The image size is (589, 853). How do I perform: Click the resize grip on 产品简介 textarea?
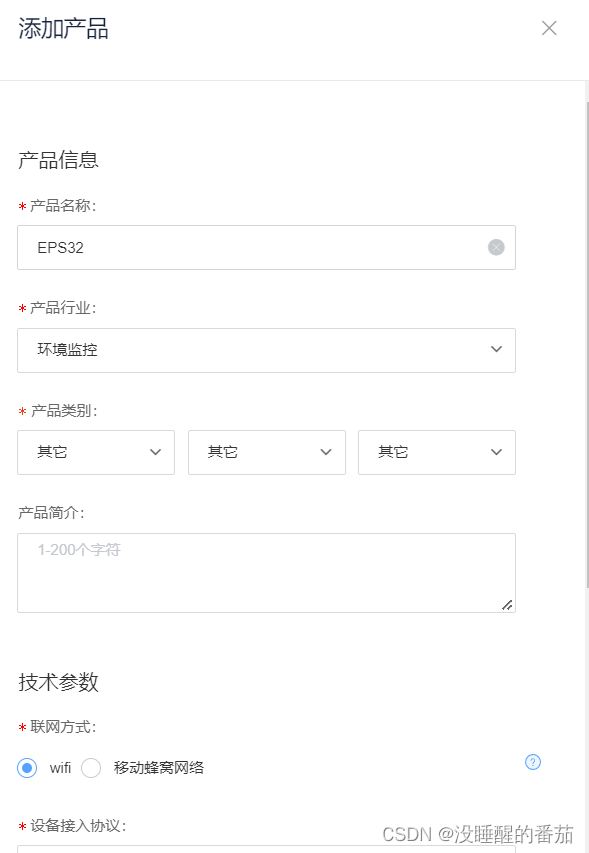pos(508,605)
